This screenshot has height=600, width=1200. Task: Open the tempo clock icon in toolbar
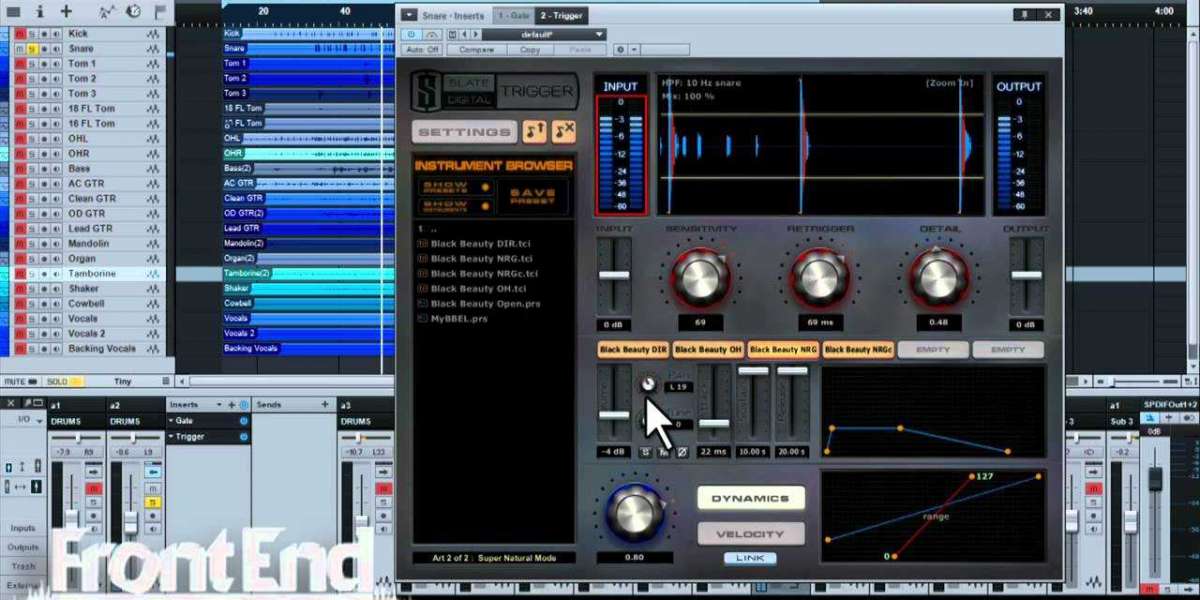[133, 12]
